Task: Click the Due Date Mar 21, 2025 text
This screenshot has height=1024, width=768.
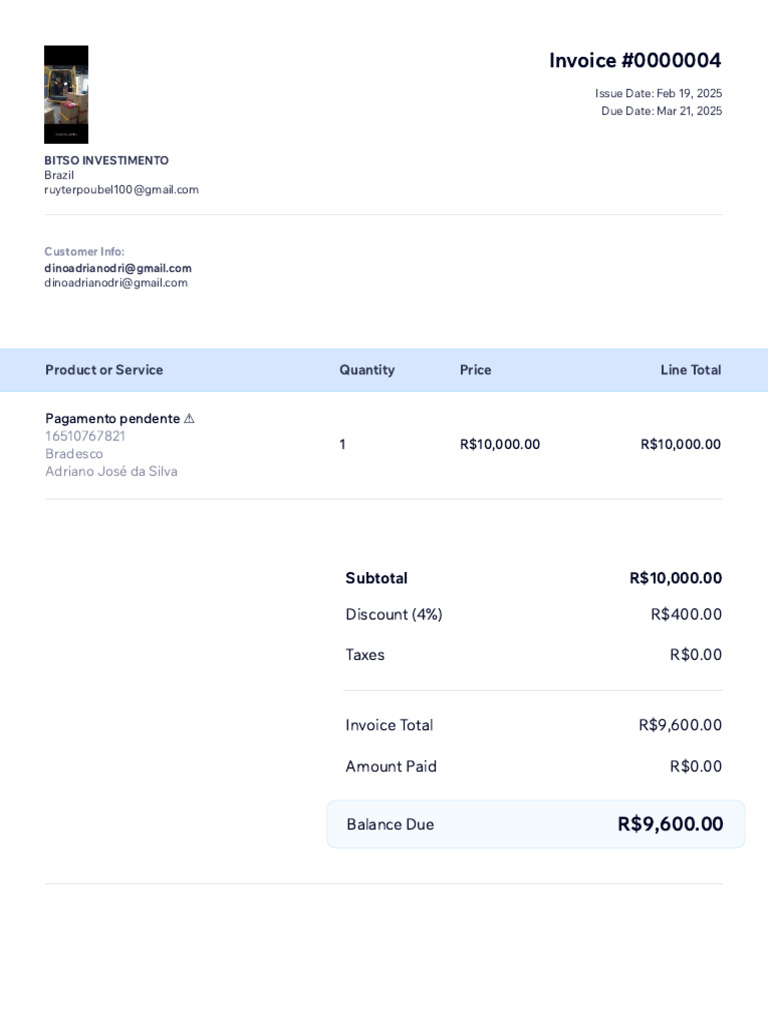Action: [662, 111]
